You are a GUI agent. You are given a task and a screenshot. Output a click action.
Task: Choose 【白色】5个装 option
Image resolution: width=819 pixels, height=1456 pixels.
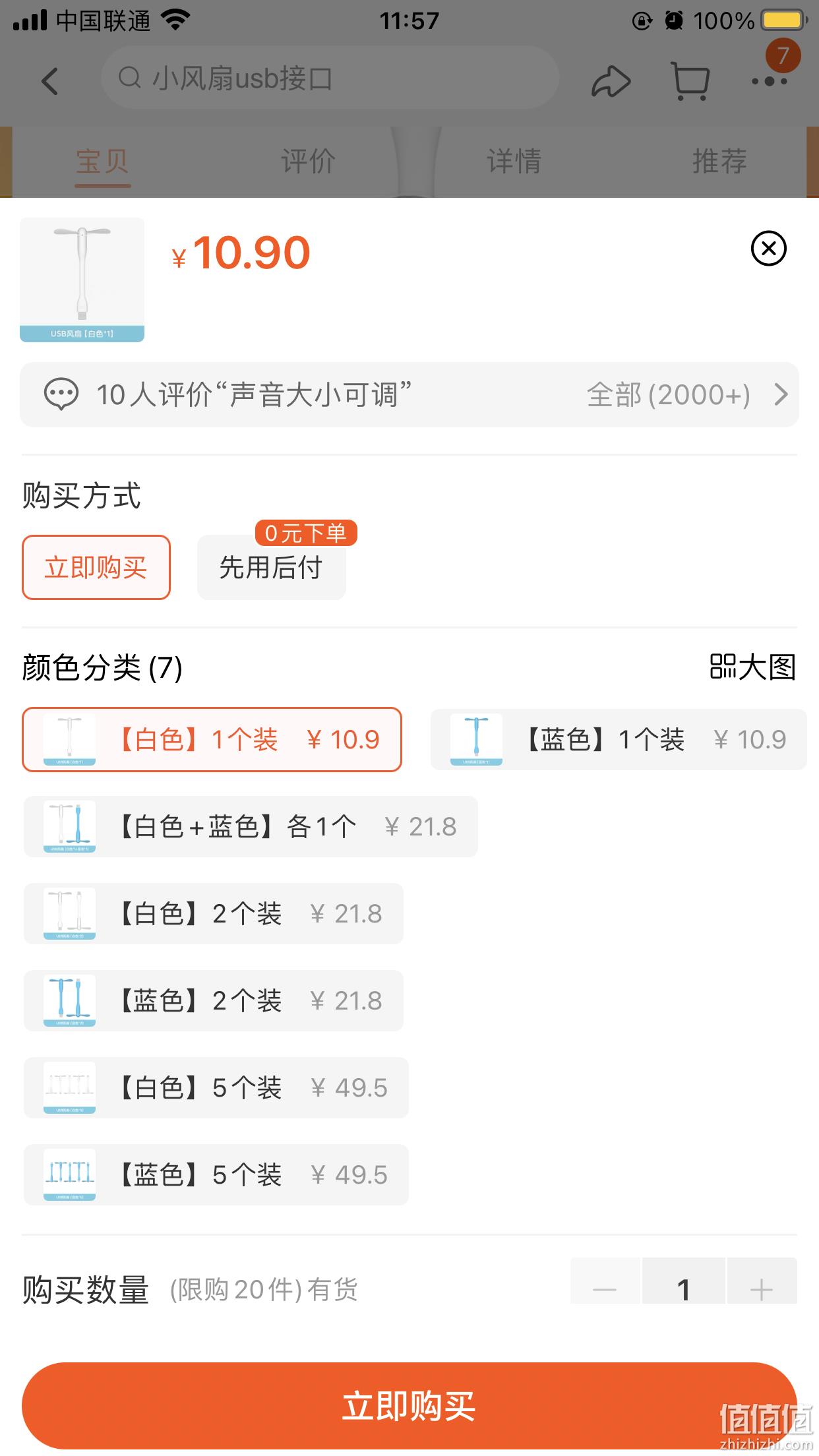pyautogui.click(x=216, y=1087)
